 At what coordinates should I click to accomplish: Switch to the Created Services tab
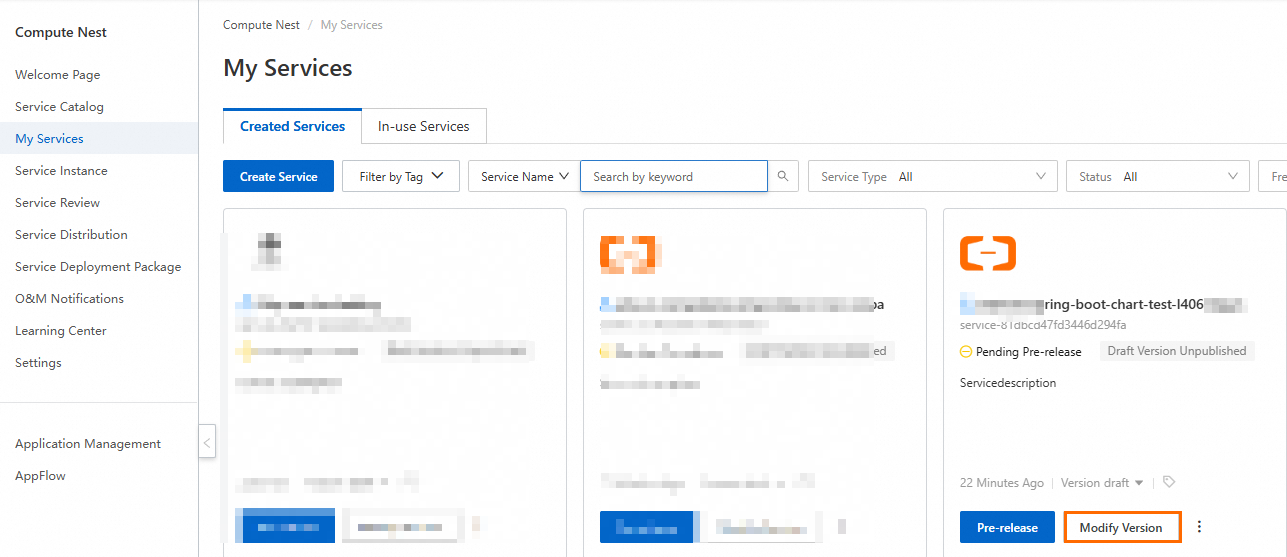coord(292,126)
